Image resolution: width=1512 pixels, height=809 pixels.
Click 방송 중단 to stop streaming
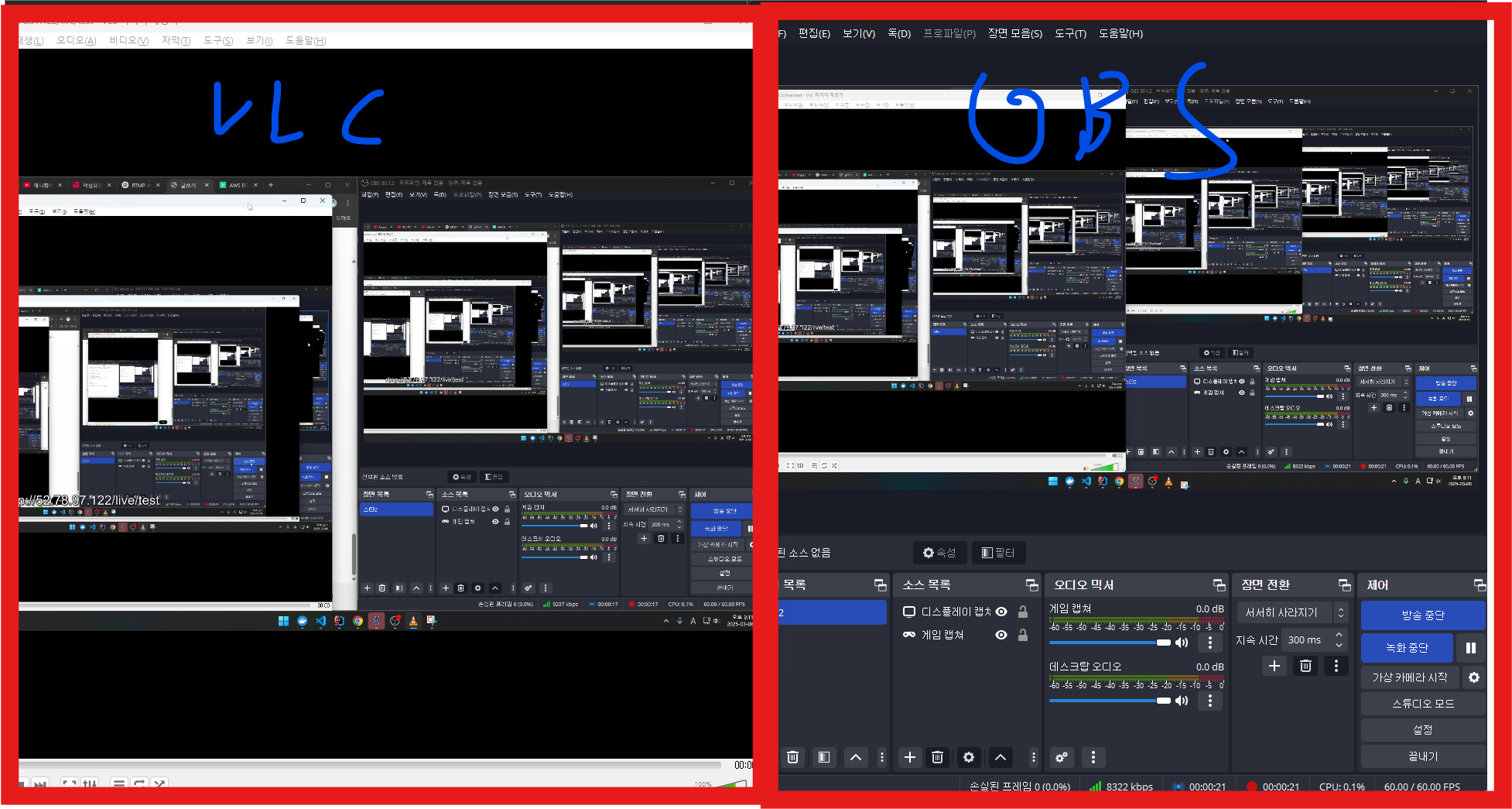click(1422, 615)
